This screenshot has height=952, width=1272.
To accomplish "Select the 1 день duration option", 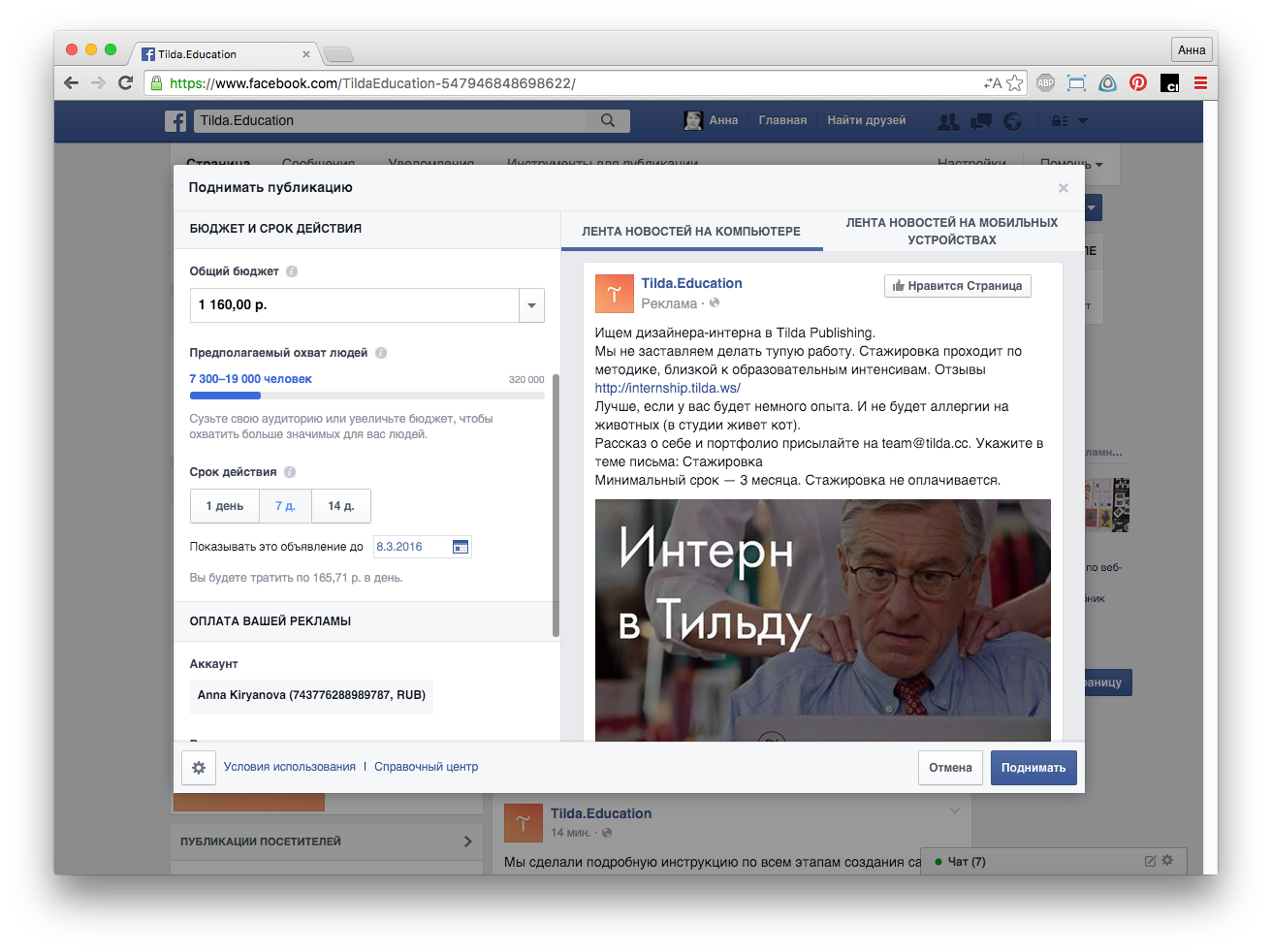I will [x=225, y=506].
